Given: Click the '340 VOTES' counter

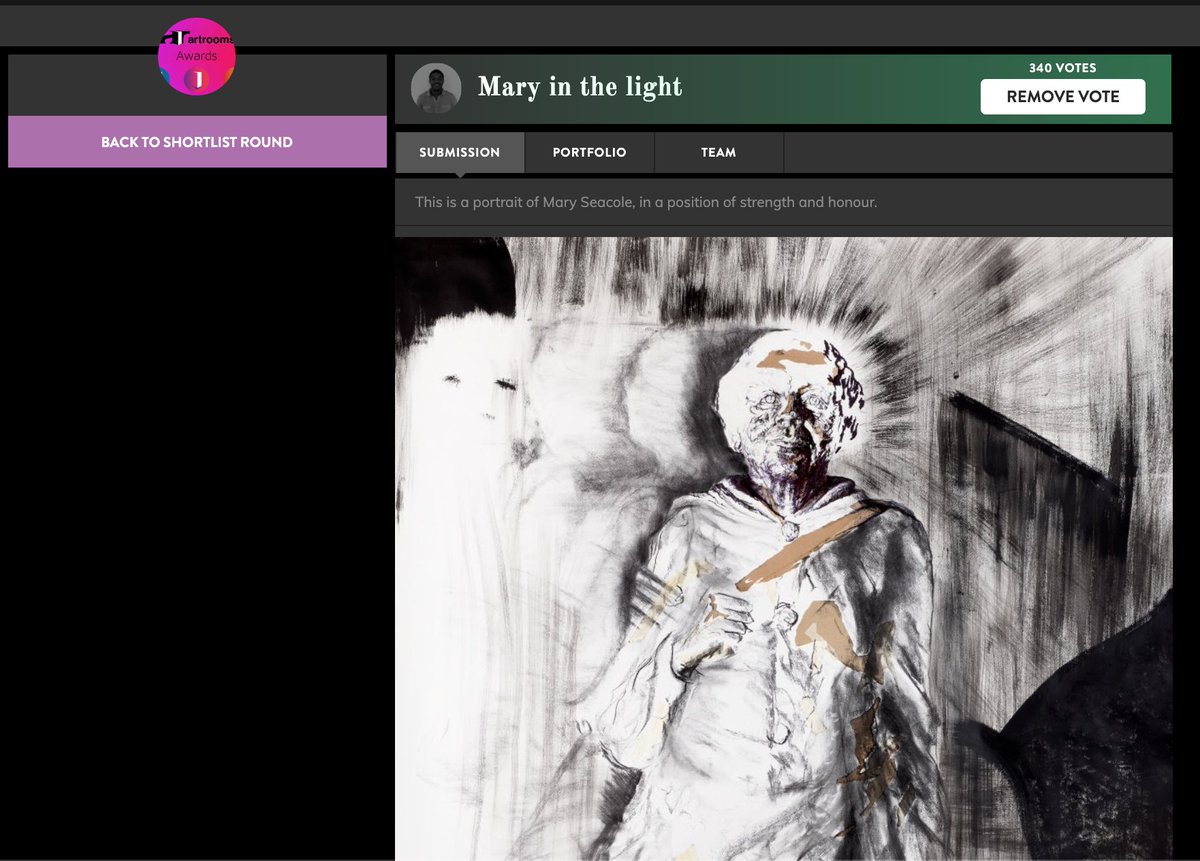Looking at the screenshot, I should pos(1063,68).
